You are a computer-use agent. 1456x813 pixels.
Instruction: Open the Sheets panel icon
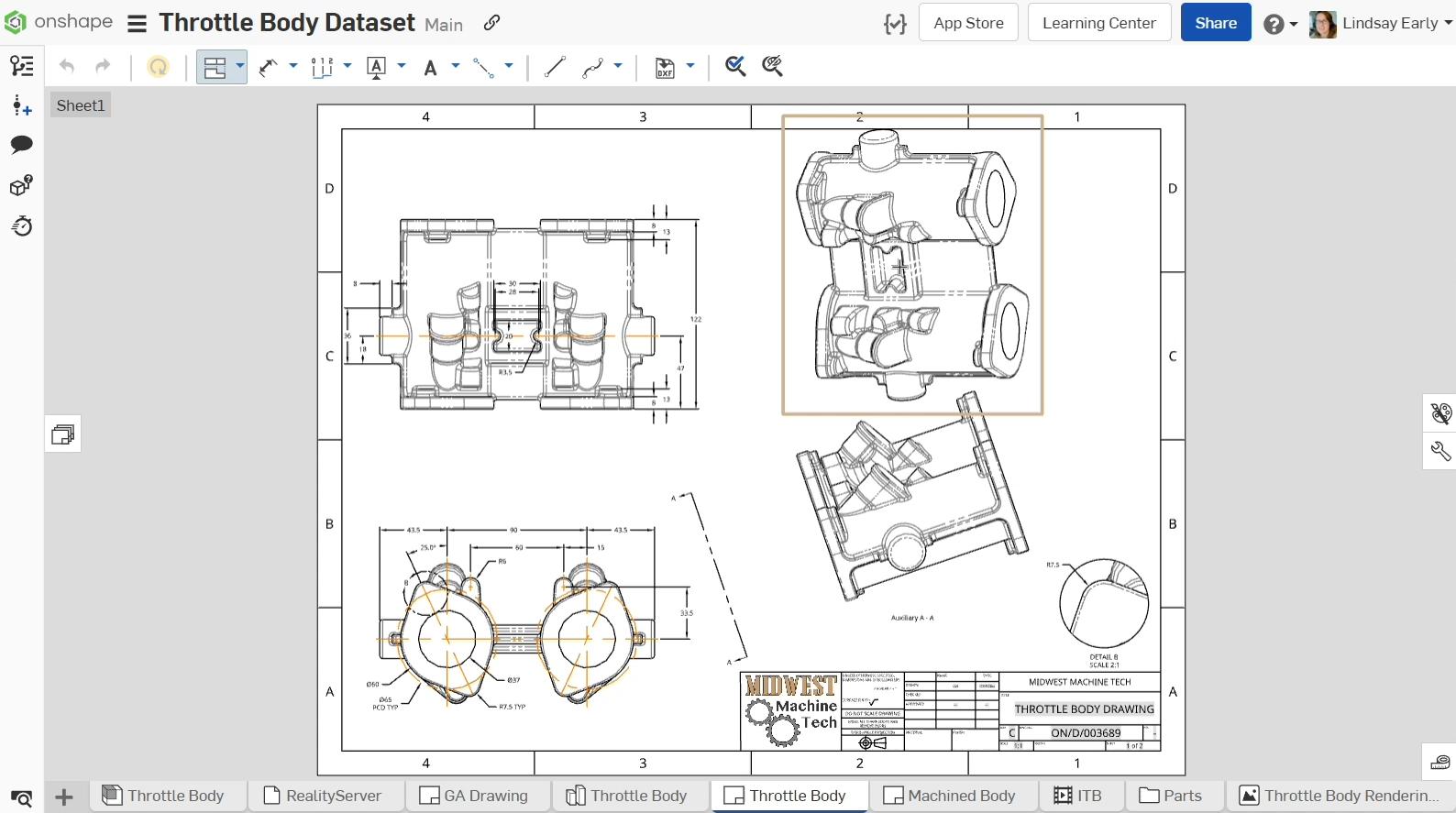tap(63, 434)
